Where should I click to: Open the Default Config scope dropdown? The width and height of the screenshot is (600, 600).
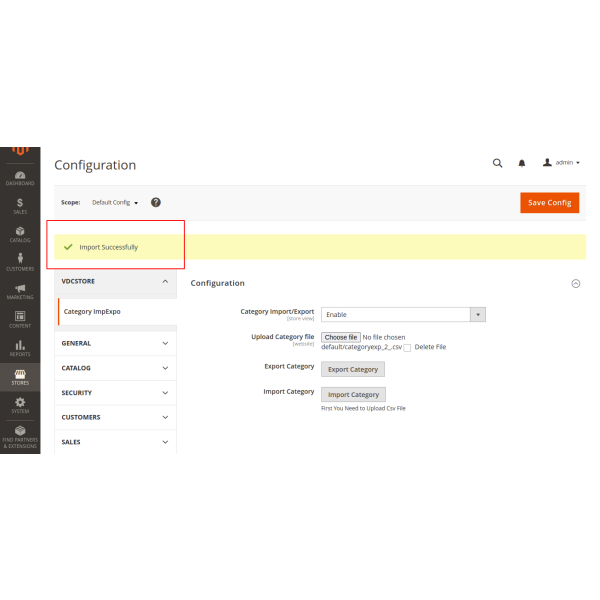coord(115,203)
